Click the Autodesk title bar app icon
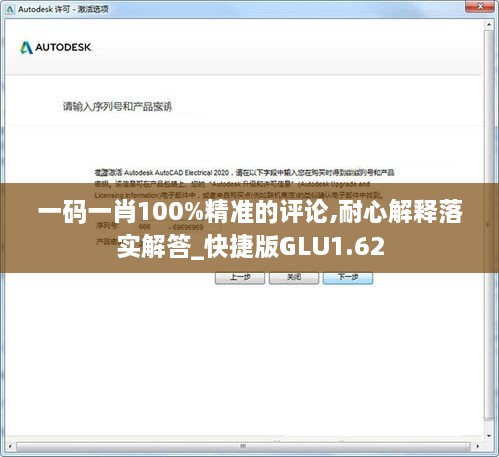Image resolution: width=499 pixels, height=457 pixels. click(10, 9)
